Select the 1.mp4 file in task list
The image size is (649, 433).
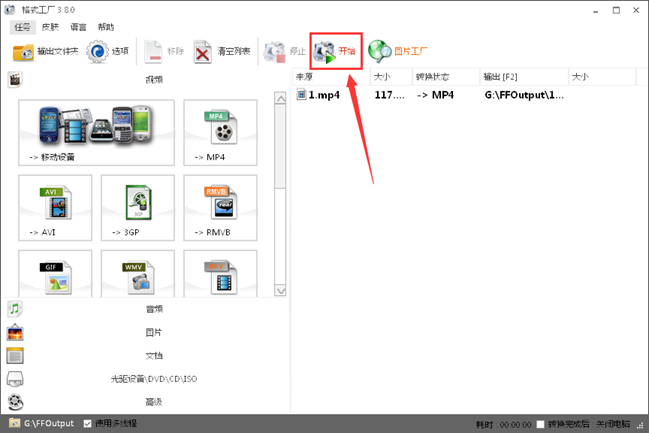(318, 95)
